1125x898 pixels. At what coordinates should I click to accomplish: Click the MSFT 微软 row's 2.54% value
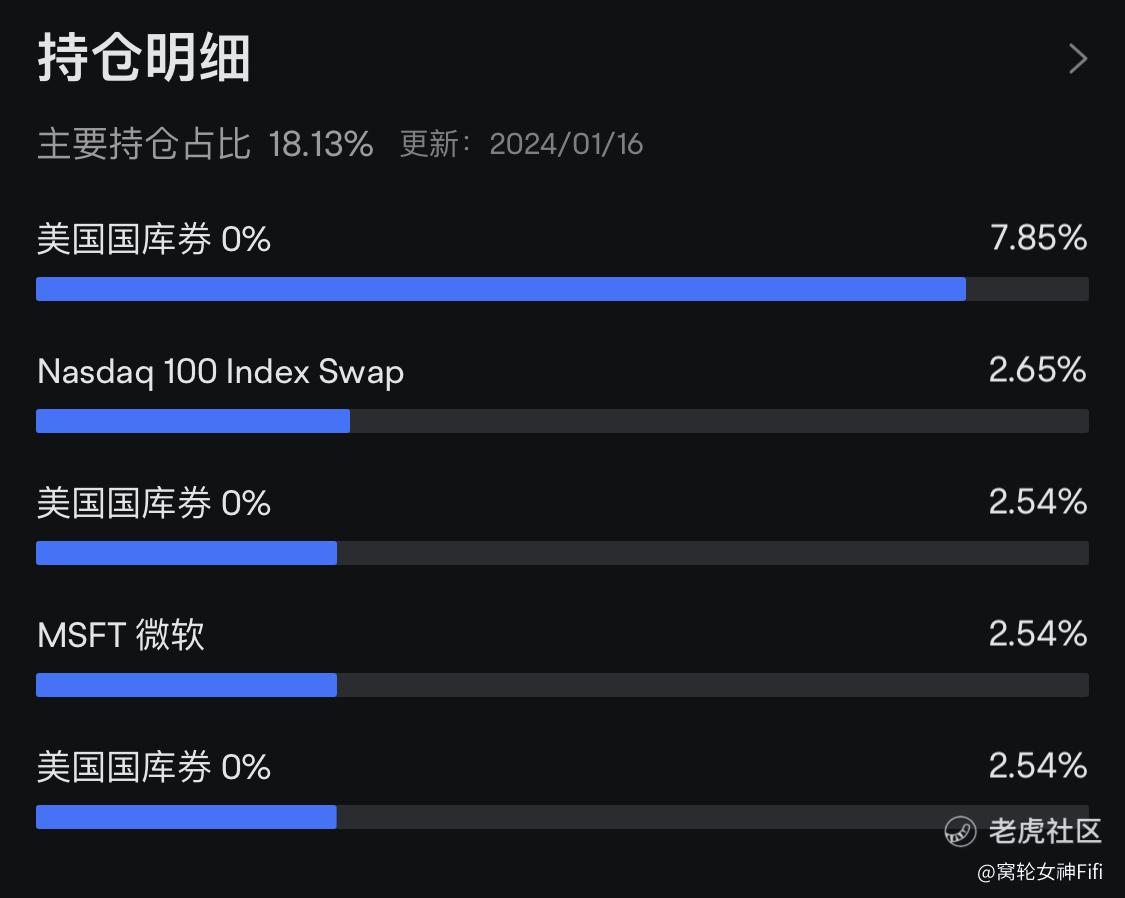pos(1037,634)
